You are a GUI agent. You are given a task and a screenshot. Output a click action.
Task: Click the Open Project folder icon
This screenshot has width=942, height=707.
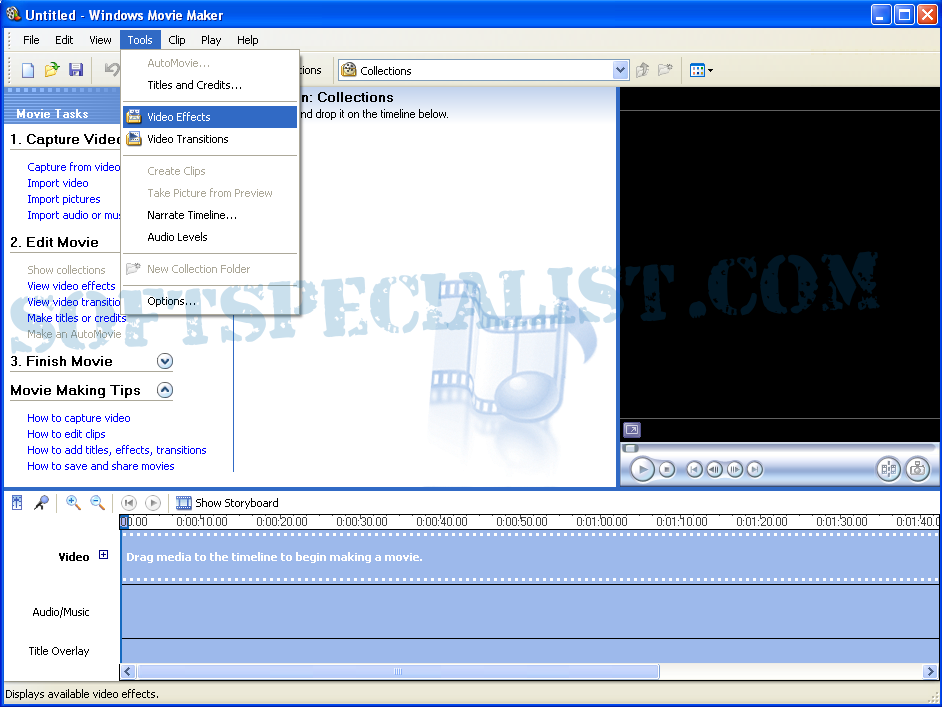click(52, 70)
